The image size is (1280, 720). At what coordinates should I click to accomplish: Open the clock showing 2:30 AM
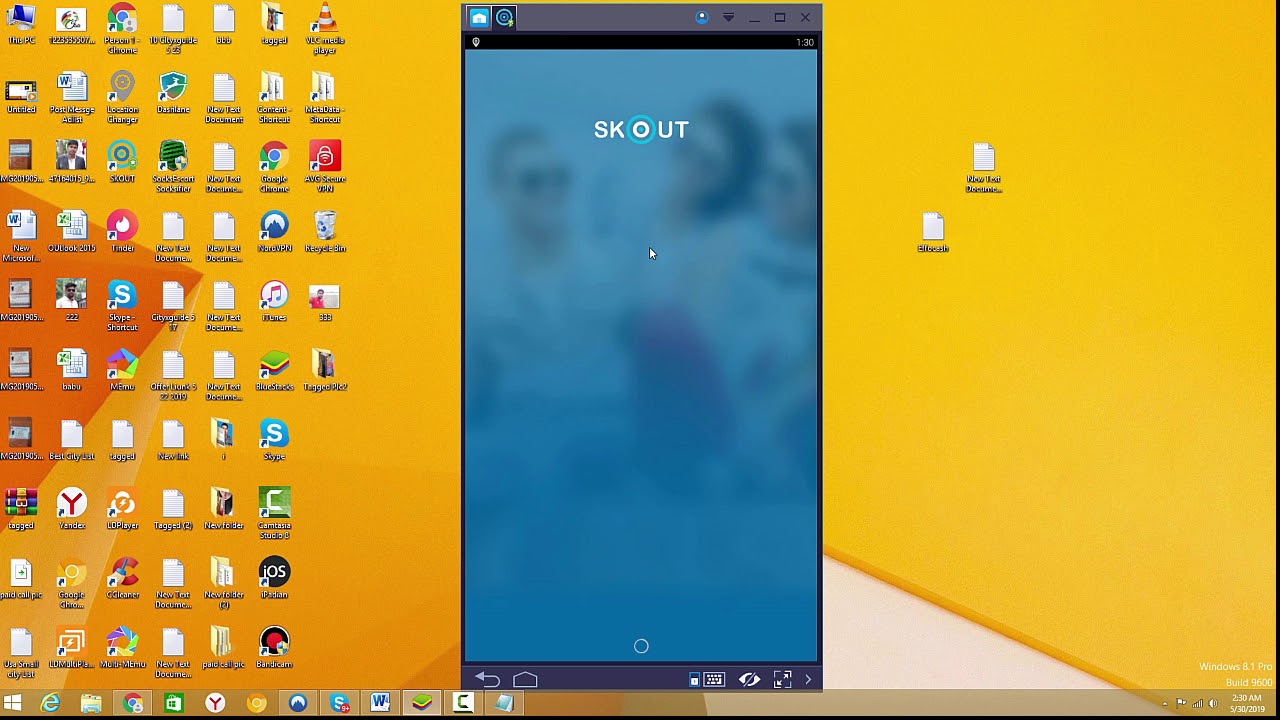(1247, 703)
